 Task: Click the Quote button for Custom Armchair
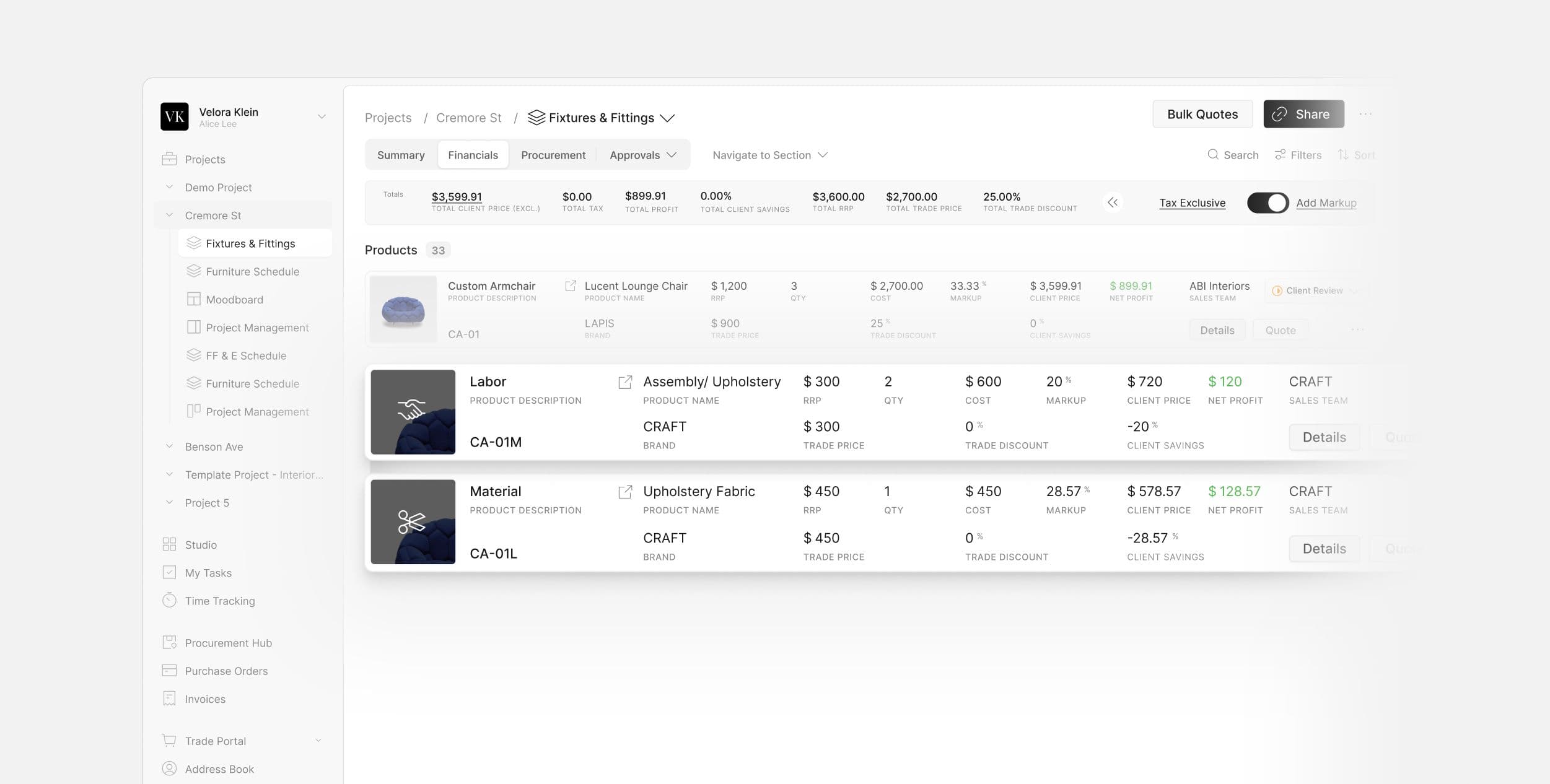(1280, 330)
